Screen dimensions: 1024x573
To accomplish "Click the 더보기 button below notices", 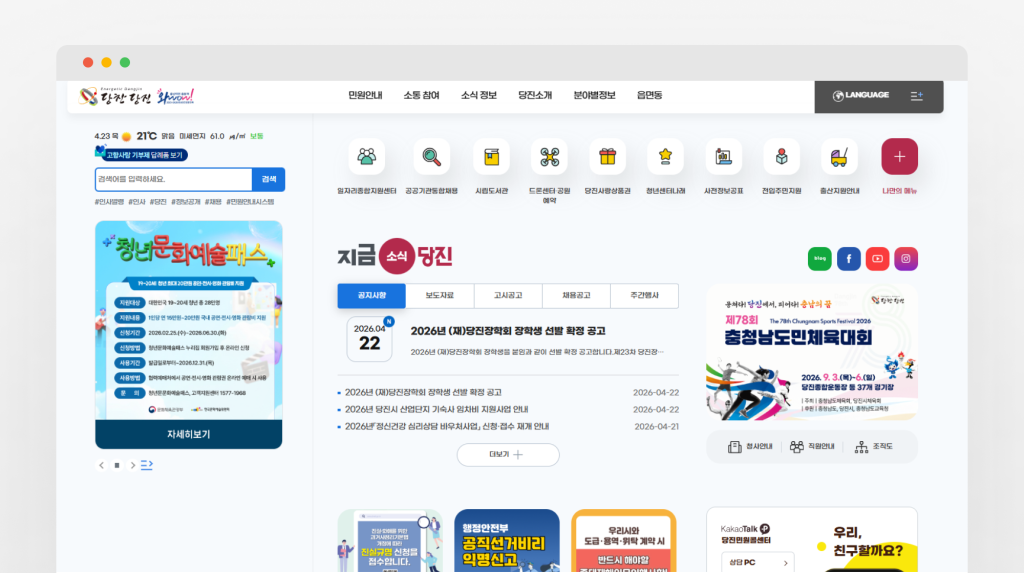I will (508, 454).
